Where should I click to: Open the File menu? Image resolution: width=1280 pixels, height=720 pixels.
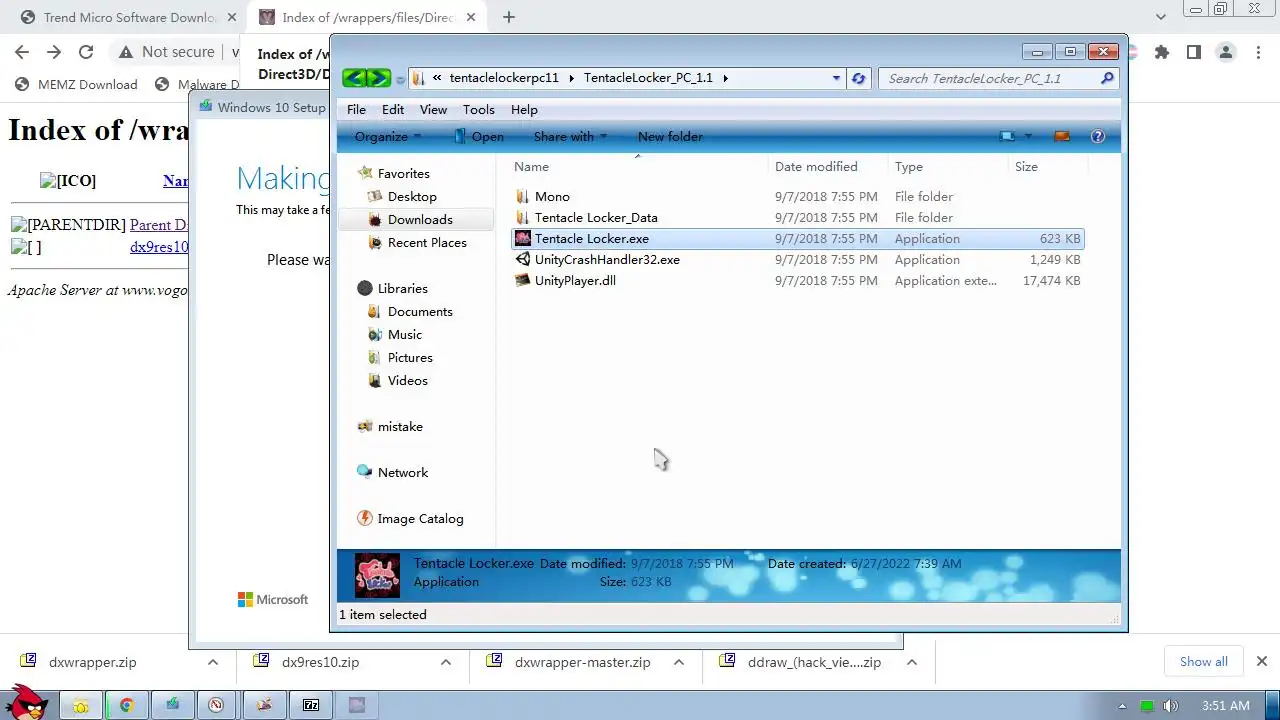click(x=356, y=110)
